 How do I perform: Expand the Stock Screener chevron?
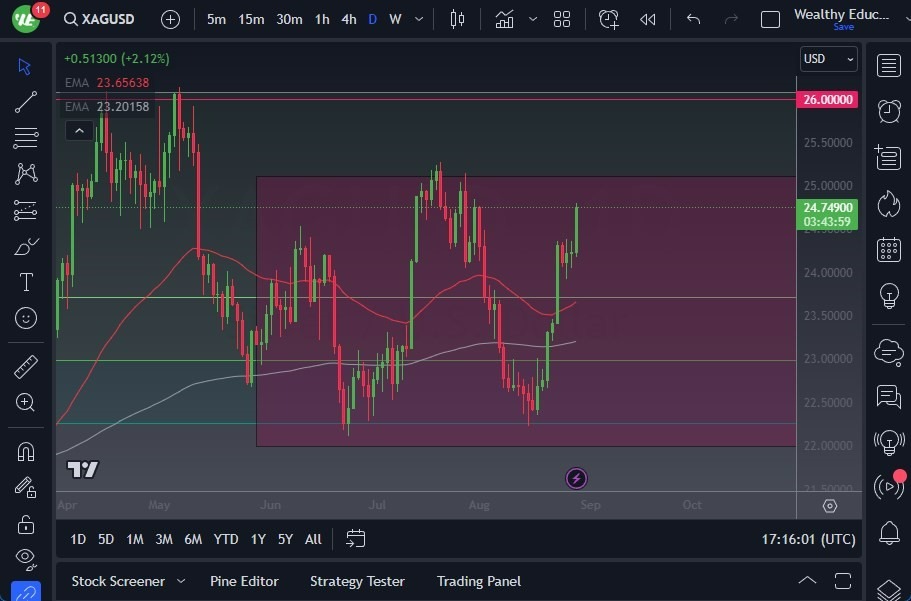pos(181,581)
